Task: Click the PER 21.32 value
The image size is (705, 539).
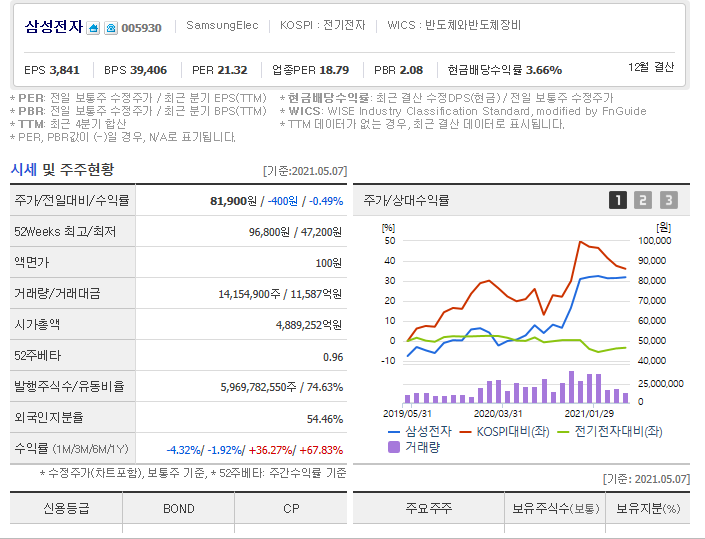Action: pyautogui.click(x=219, y=70)
